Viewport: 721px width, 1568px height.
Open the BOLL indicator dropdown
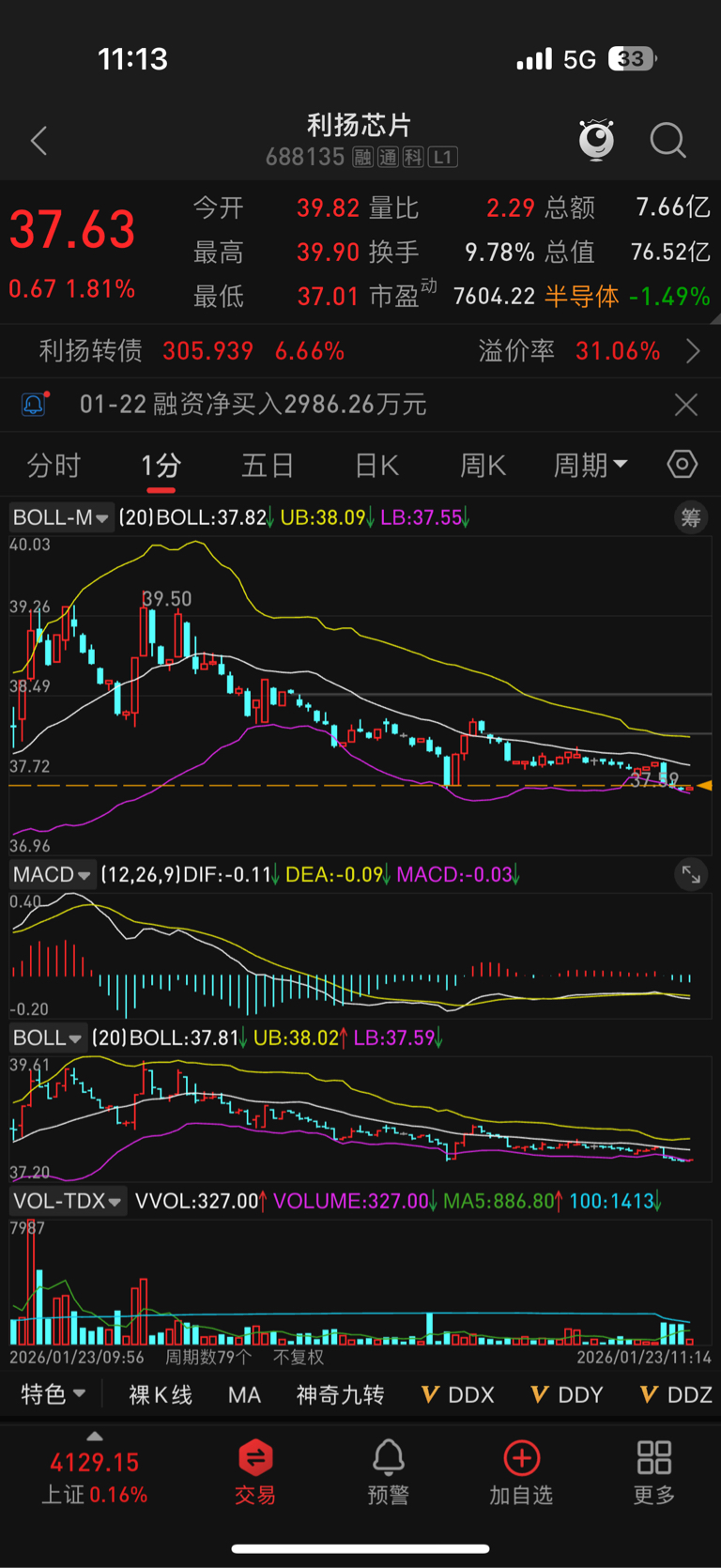click(x=48, y=1038)
